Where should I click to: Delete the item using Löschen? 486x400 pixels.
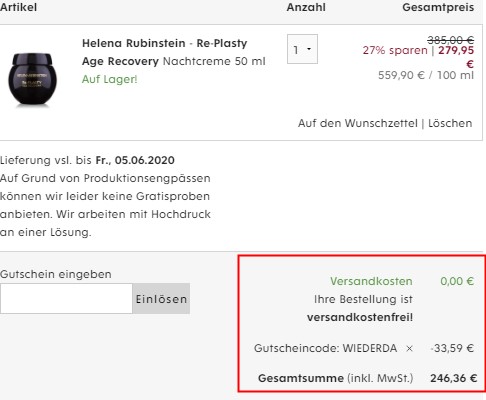pos(450,123)
